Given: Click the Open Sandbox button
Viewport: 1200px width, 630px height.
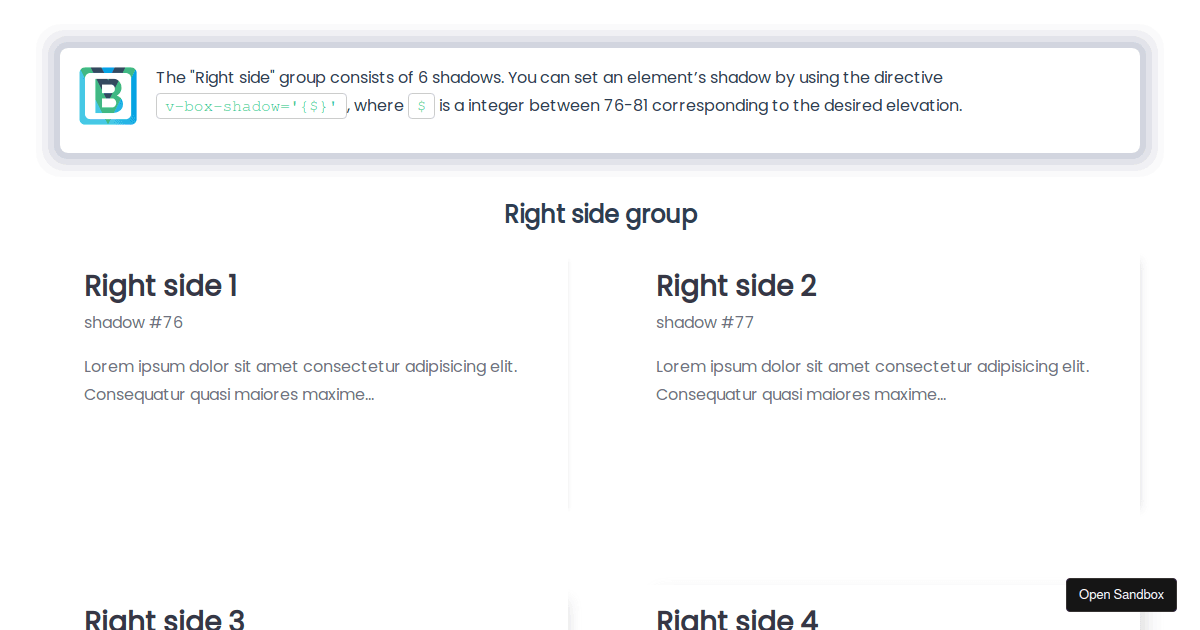Looking at the screenshot, I should 1121,594.
